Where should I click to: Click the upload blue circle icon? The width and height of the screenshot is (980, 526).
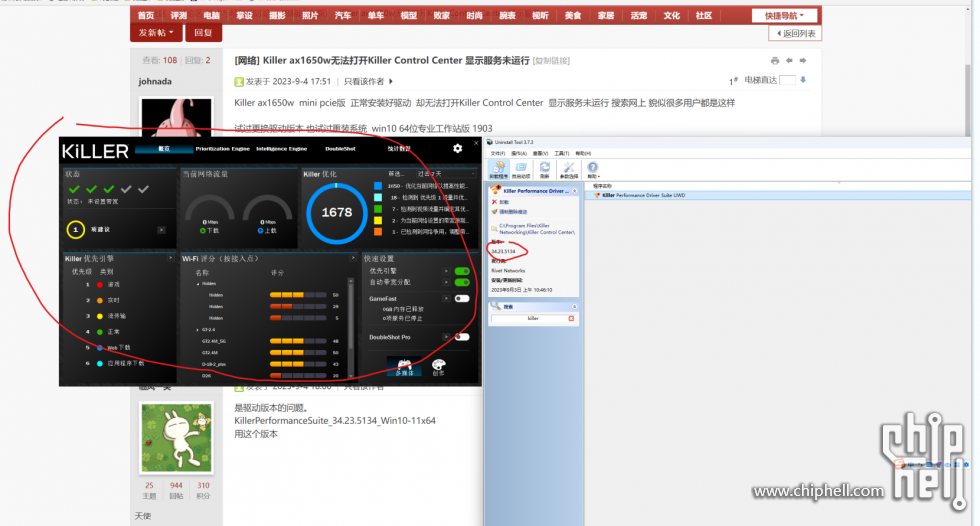pos(261,231)
